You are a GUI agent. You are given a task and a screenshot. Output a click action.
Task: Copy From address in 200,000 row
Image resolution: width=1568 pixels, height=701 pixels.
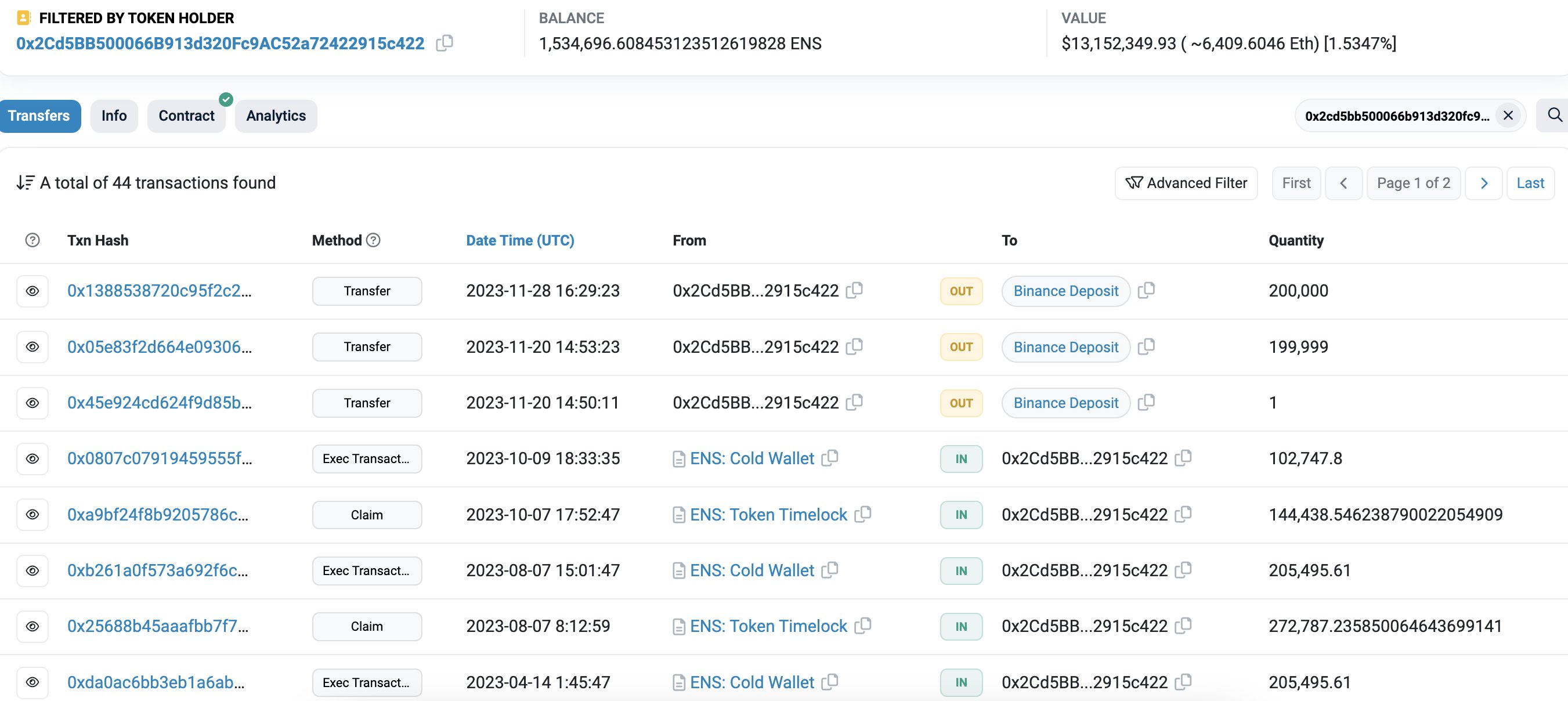pos(855,290)
